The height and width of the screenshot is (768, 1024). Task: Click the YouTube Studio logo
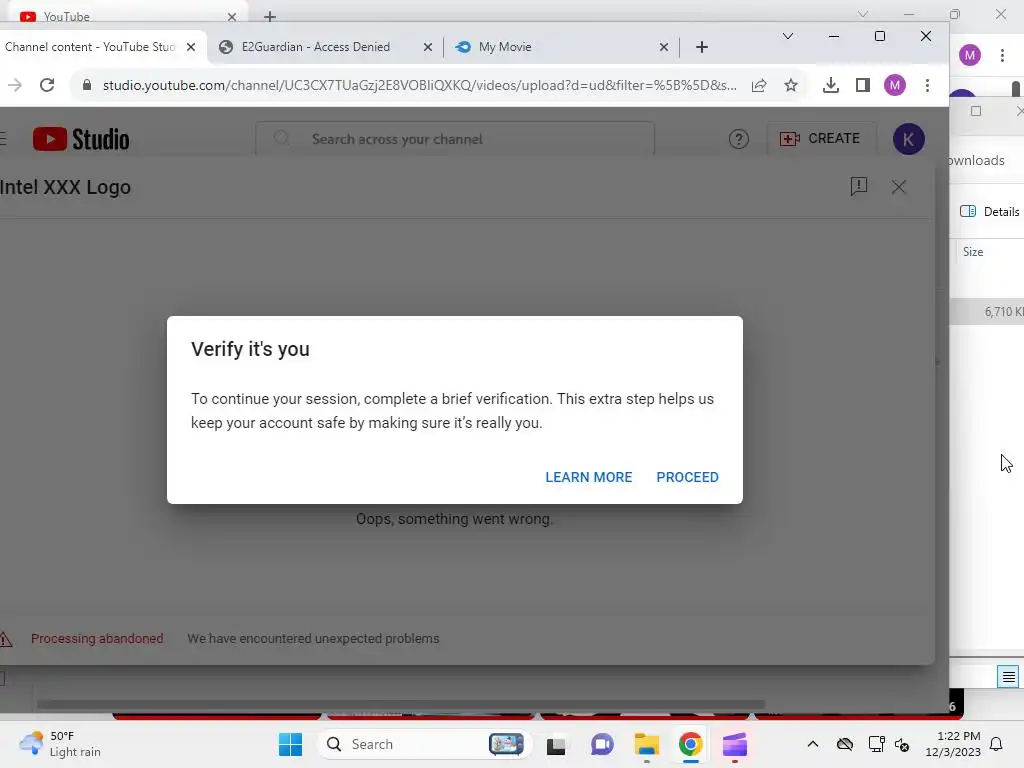(81, 139)
